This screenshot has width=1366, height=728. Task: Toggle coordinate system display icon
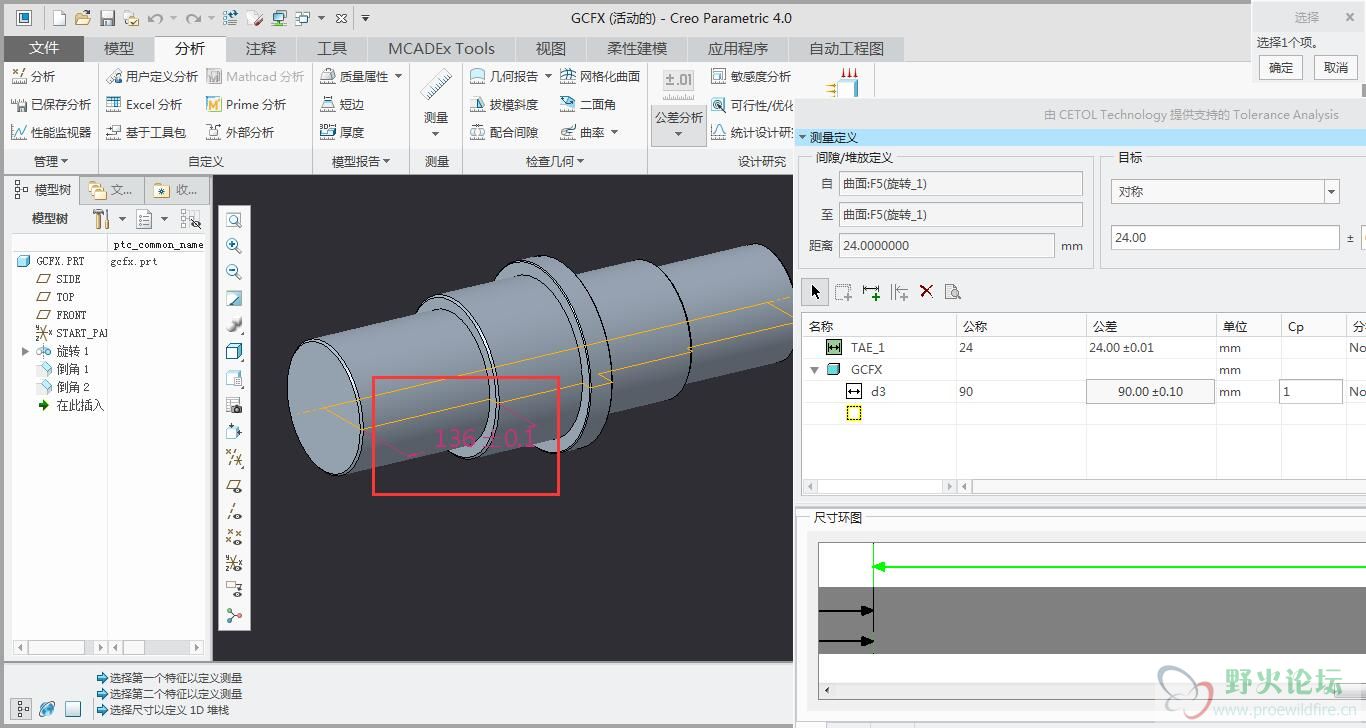coord(234,563)
